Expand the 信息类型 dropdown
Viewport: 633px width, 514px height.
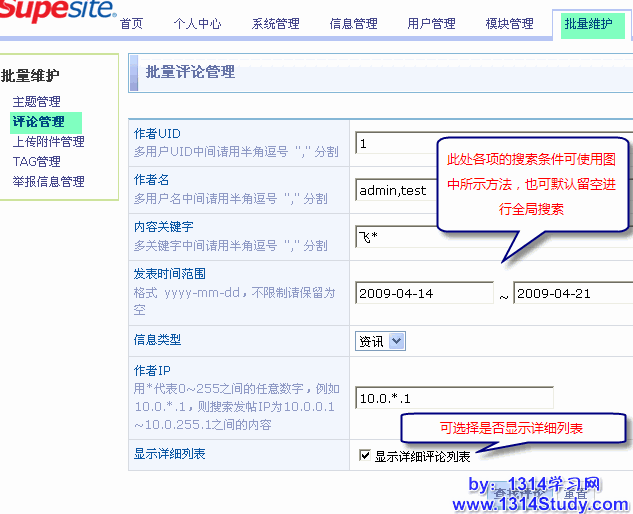click(380, 342)
